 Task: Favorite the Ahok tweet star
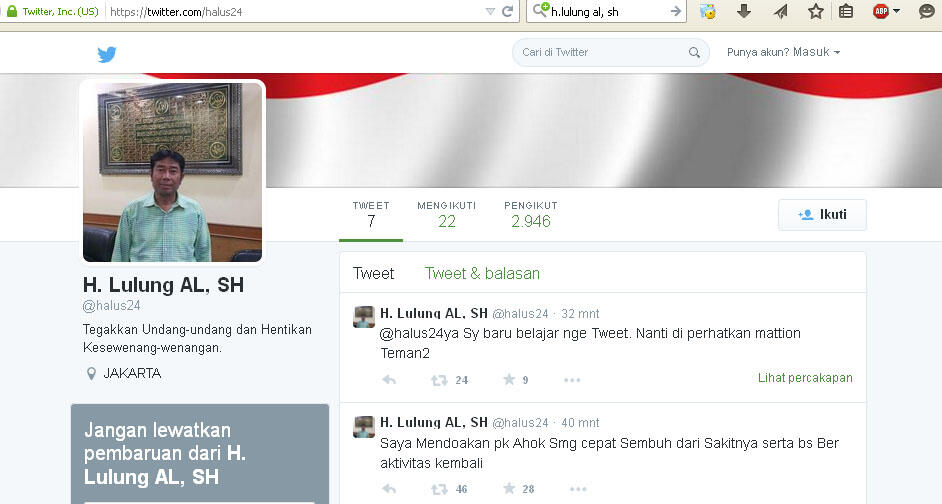click(509, 488)
